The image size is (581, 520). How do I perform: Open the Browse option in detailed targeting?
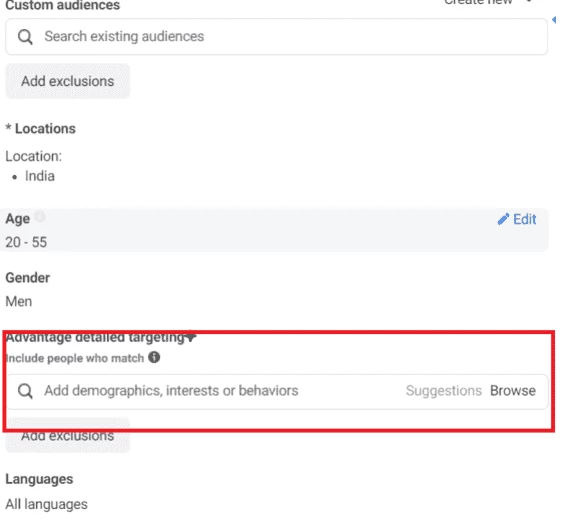pos(513,391)
